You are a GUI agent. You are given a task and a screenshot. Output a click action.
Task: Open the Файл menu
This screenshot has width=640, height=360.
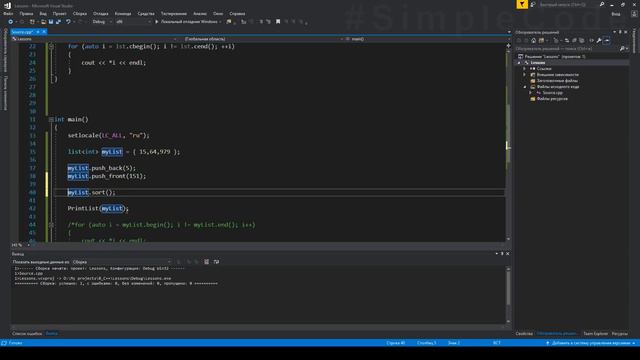pyautogui.click(x=8, y=13)
